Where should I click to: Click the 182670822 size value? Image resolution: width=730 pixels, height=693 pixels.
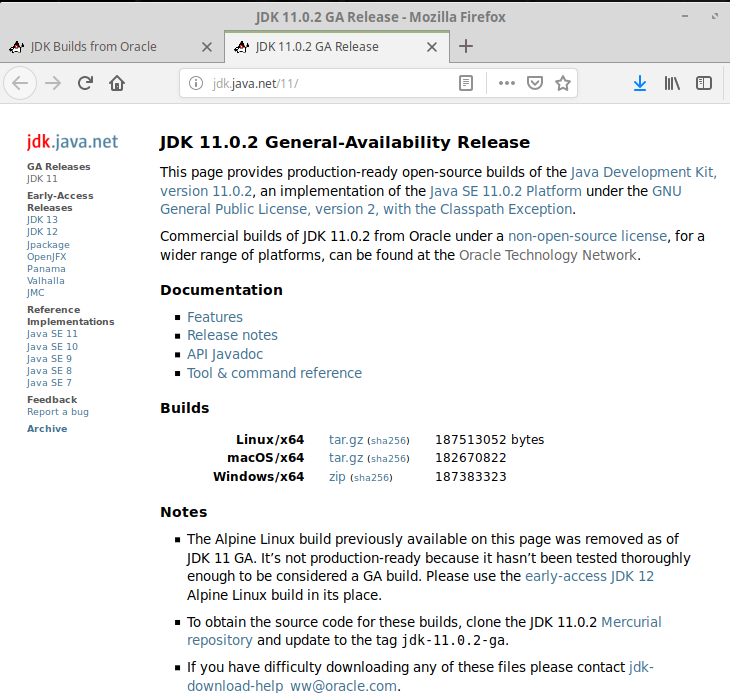[470, 458]
